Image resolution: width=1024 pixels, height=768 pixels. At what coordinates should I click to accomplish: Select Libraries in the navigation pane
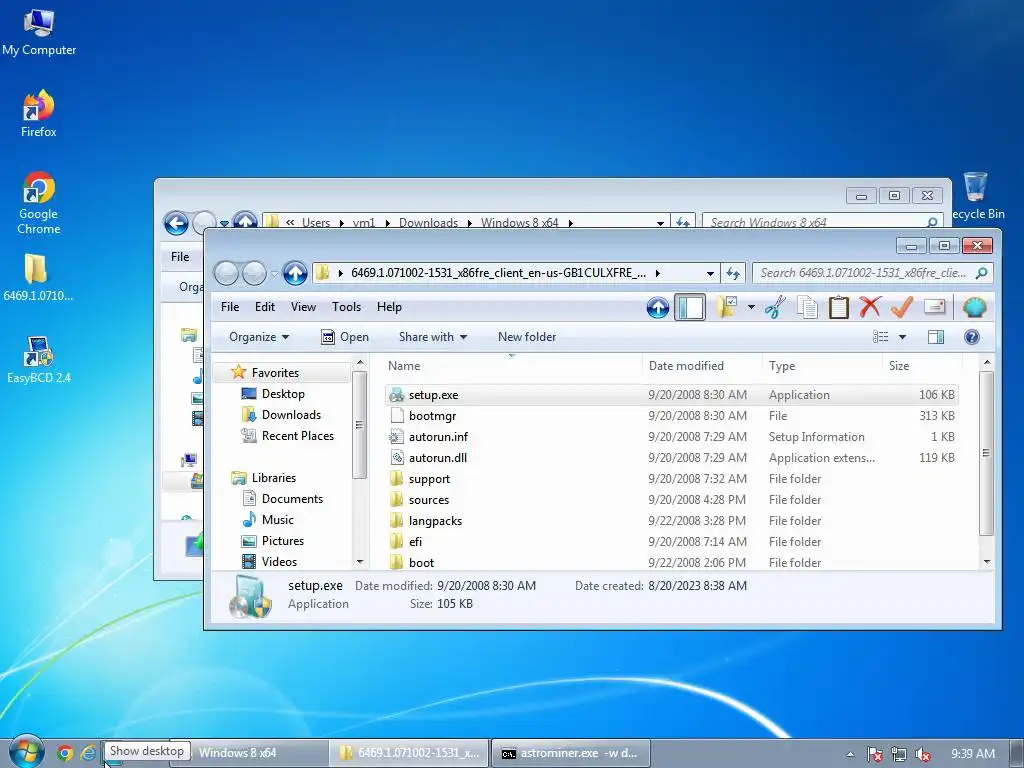[x=274, y=478]
